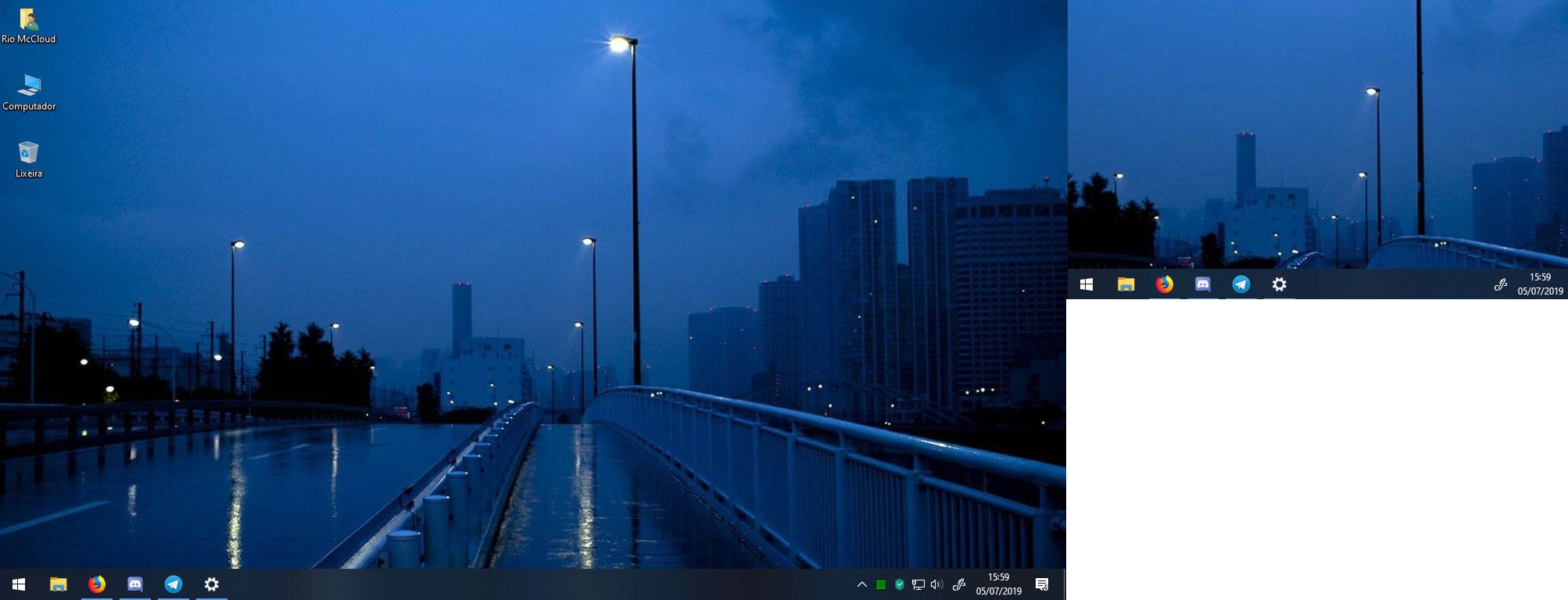The width and height of the screenshot is (1568, 600).
Task: Launch Firefox on the second monitor taskbar
Action: click(1165, 284)
